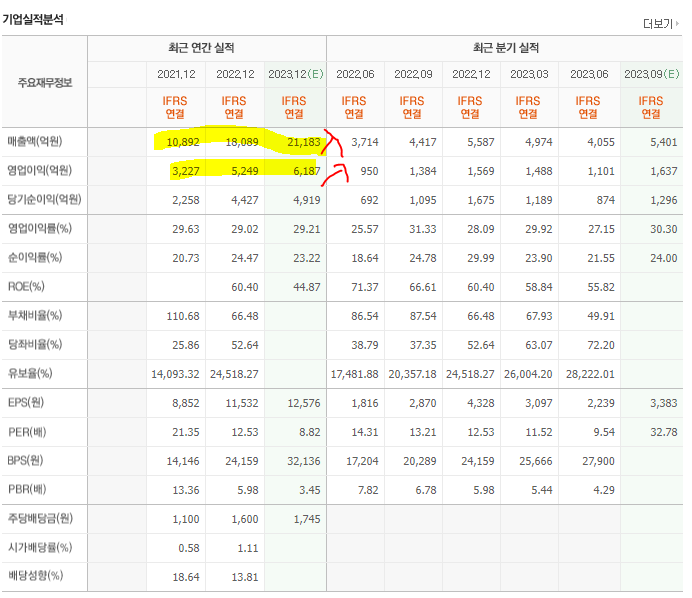Image resolution: width=692 pixels, height=598 pixels.
Task: Click the 당기순이익(억원) row label
Action: coord(44,199)
